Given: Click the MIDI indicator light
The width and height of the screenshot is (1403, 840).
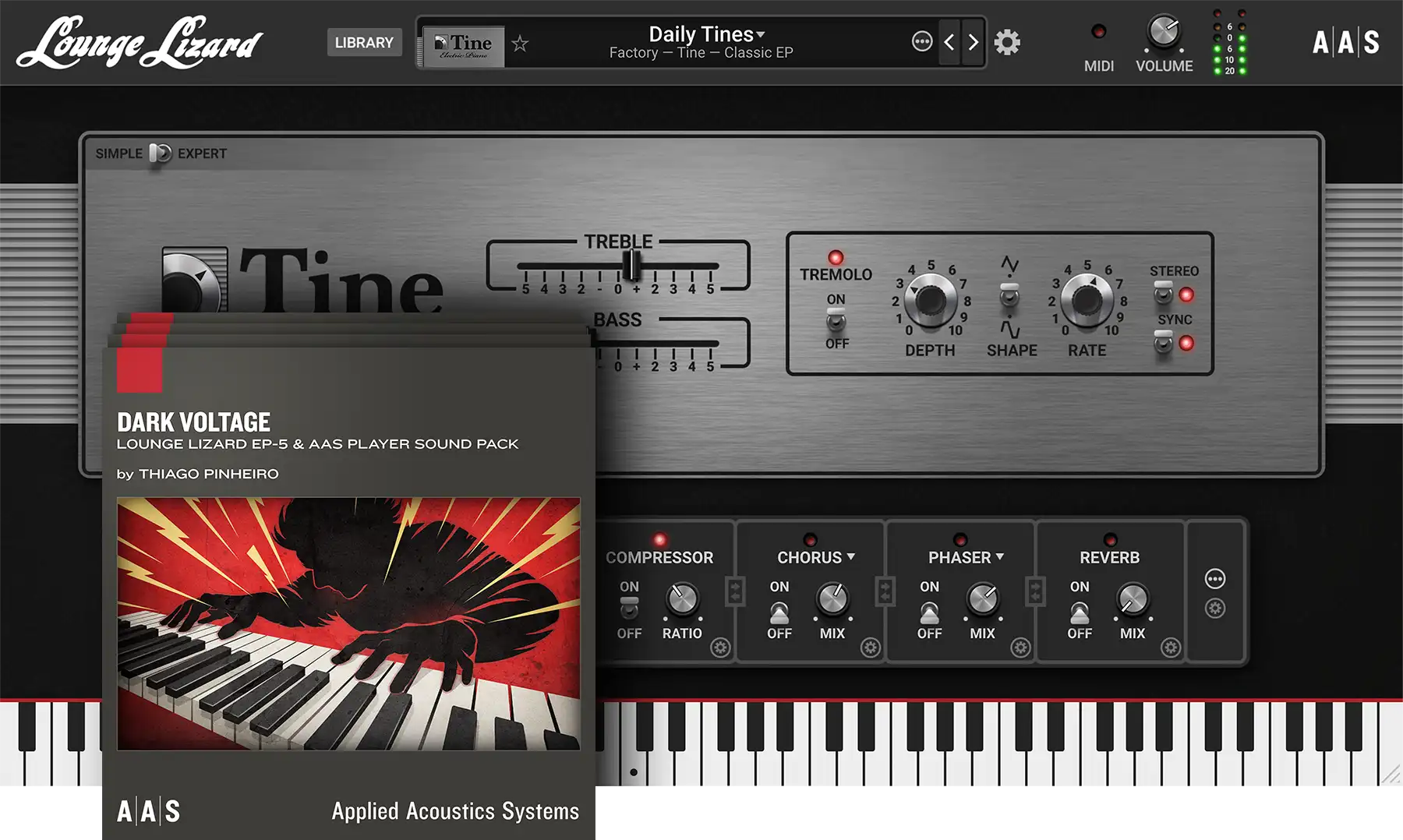Looking at the screenshot, I should point(1099,32).
